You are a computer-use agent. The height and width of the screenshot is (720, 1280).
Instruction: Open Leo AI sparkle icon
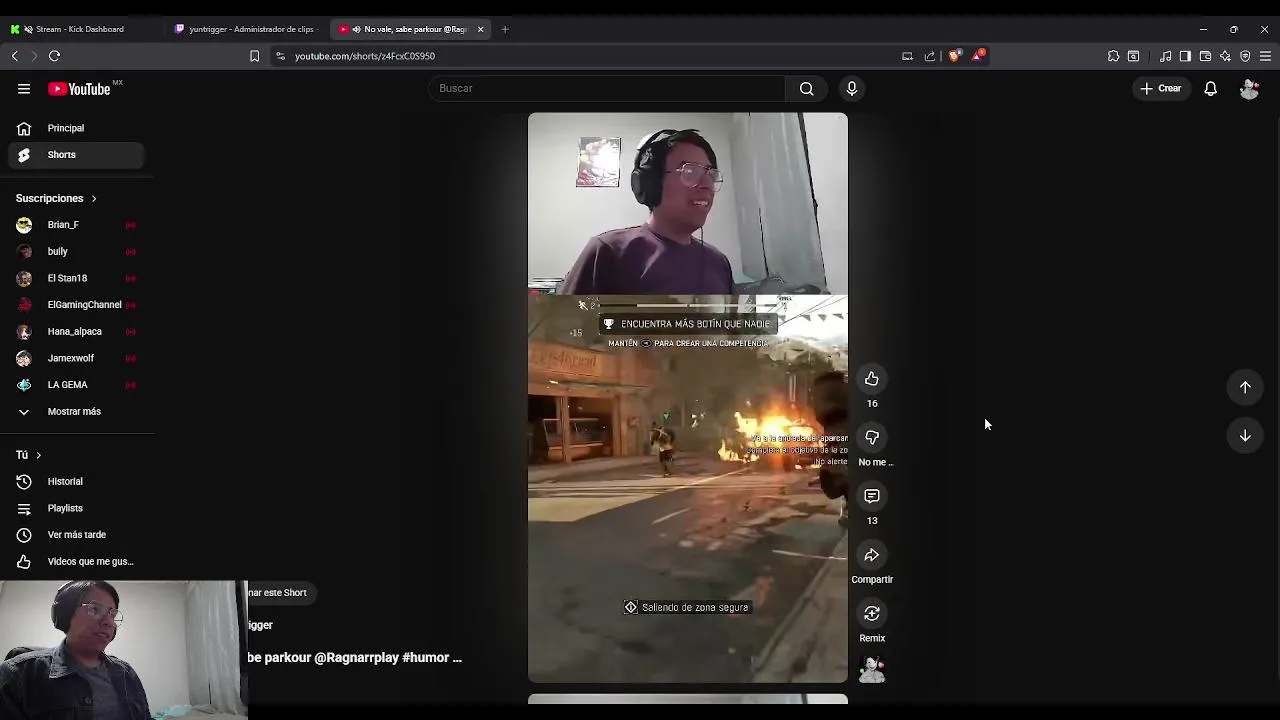(1225, 56)
